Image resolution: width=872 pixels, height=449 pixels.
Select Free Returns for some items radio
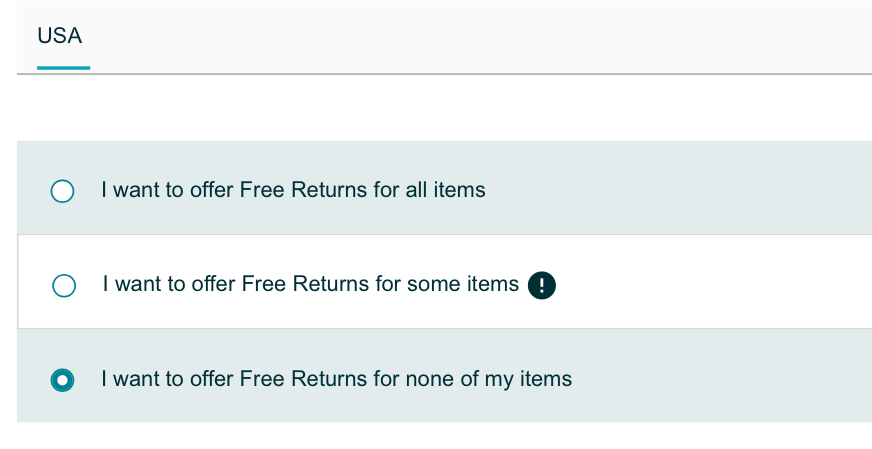(64, 285)
